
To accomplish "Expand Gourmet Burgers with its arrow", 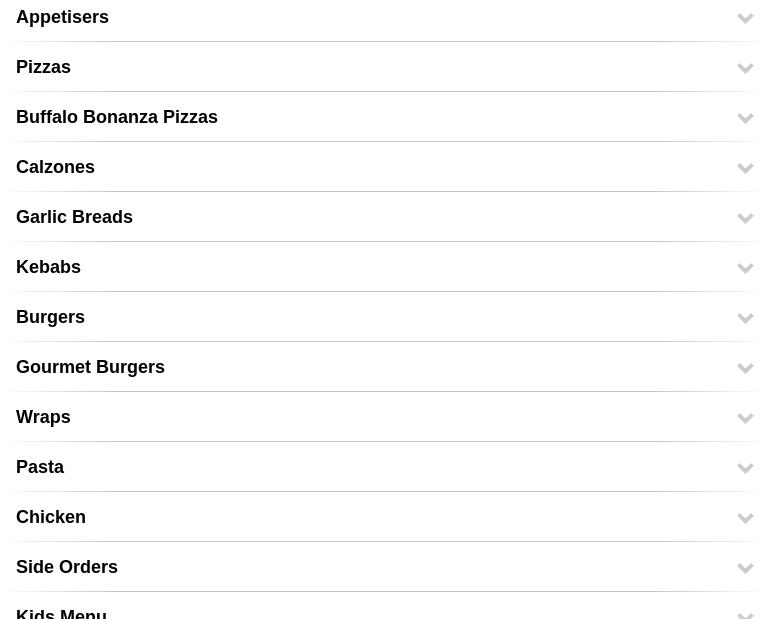I will tap(745, 369).
